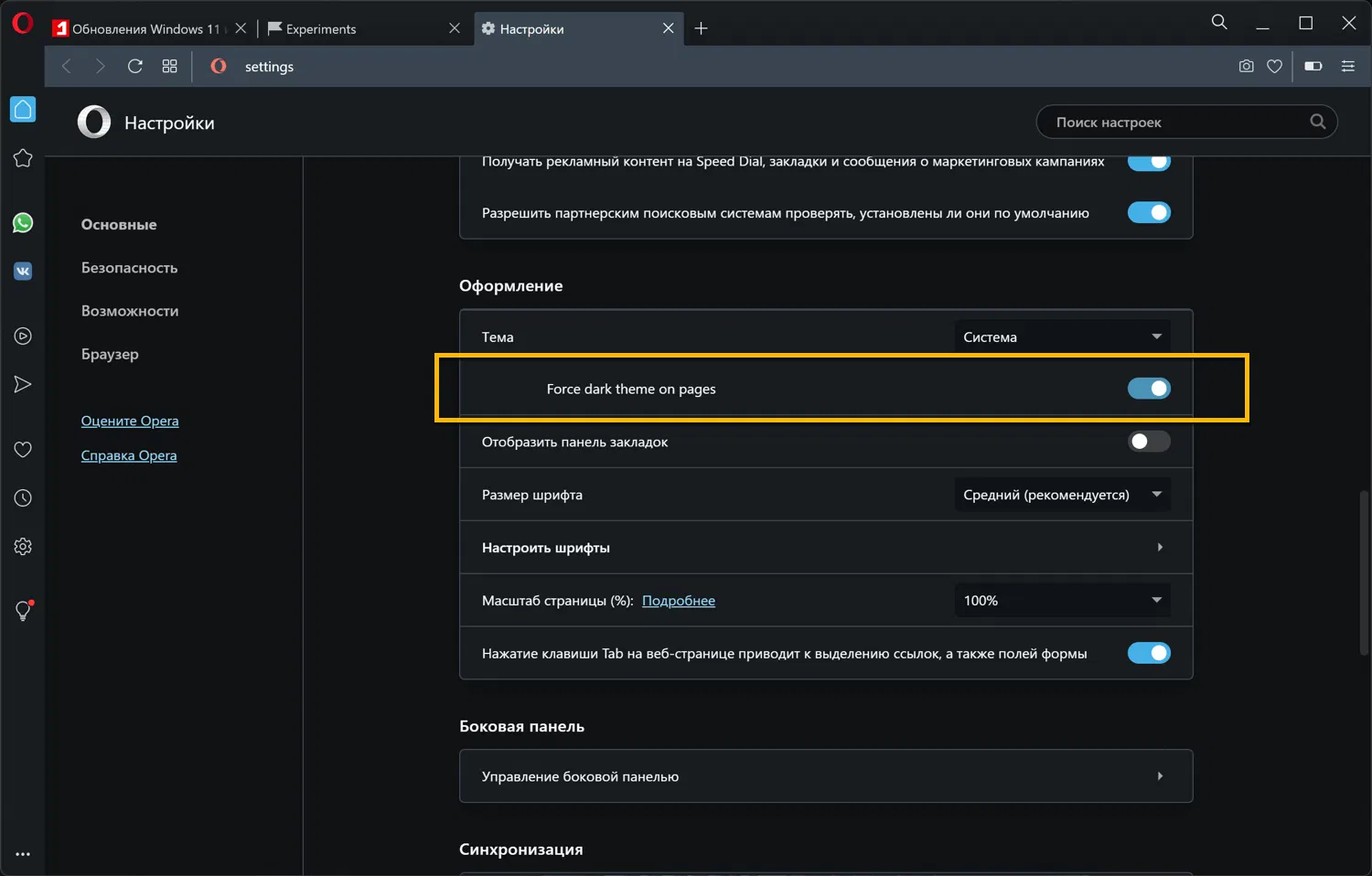Screen dimensions: 1372x876
Task: Toggle Tab key link highlighting switch
Action: pos(1149,653)
